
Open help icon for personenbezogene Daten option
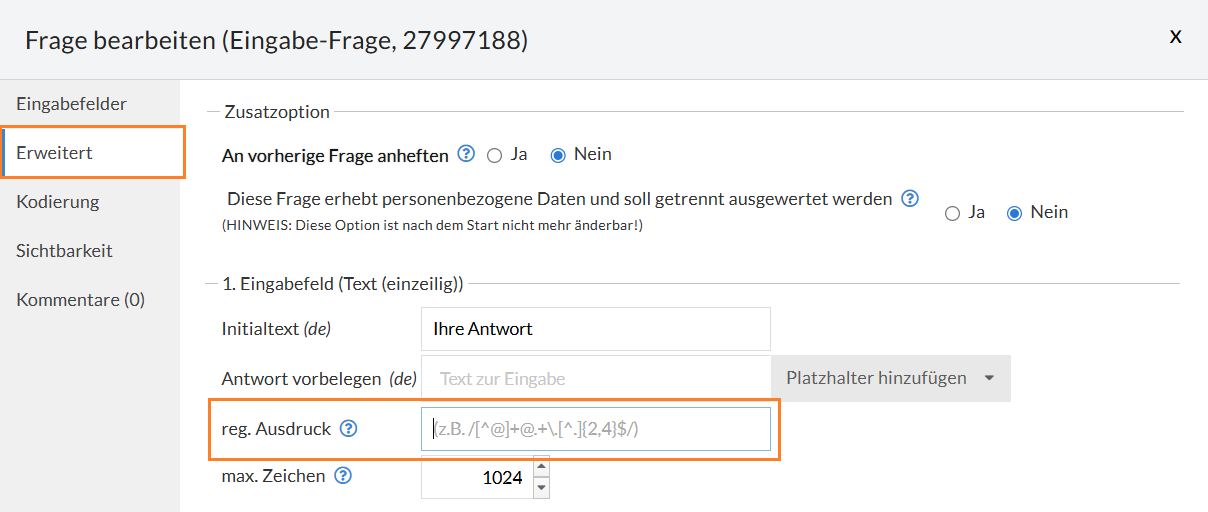909,199
